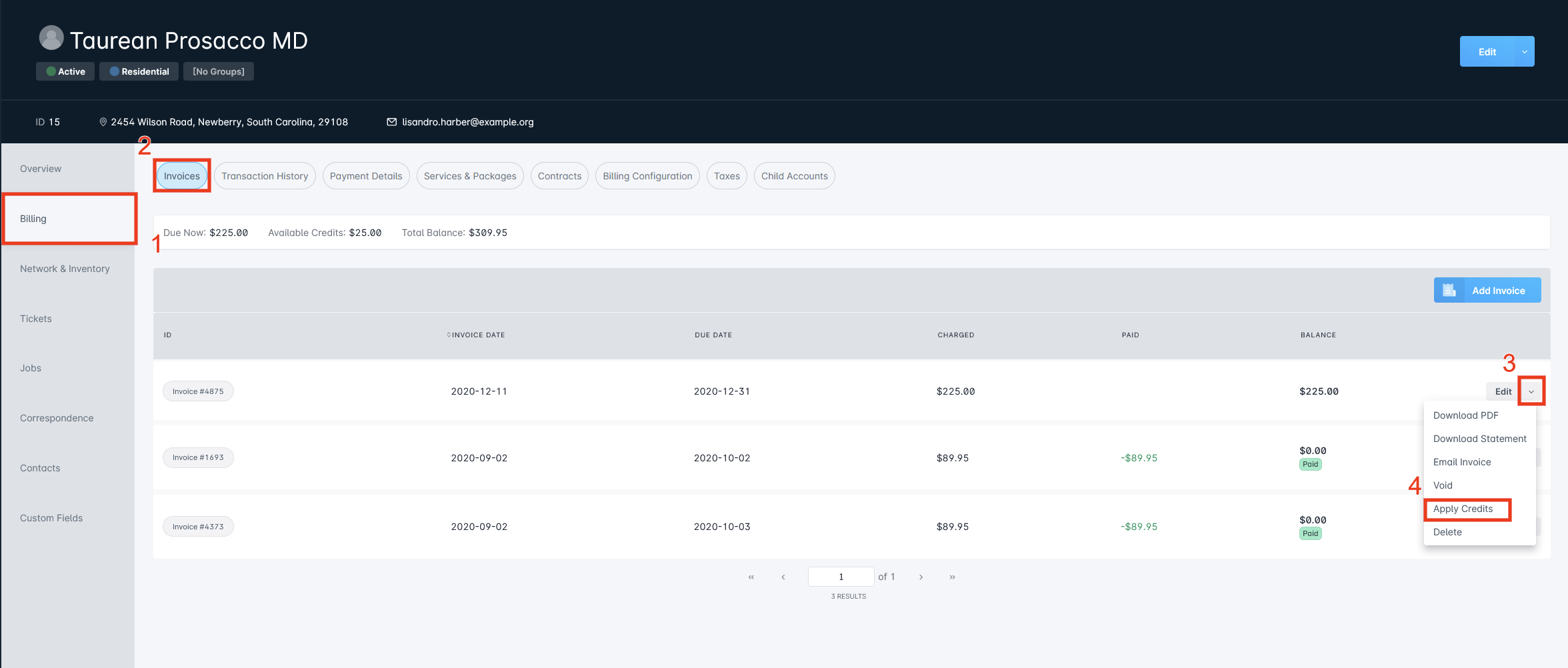Switch to the Transaction History tab
Viewport: 1568px width, 668px height.
265,175
